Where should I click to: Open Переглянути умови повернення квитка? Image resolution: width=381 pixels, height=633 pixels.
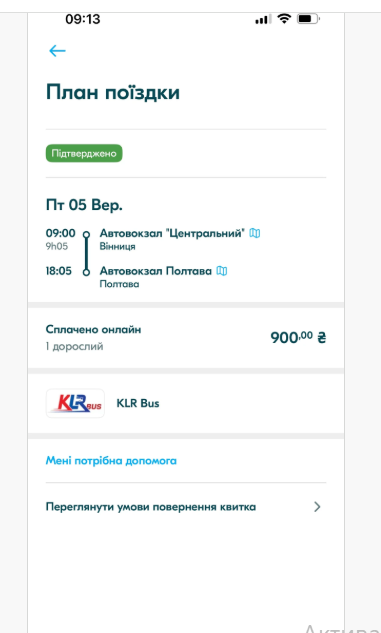click(186, 507)
